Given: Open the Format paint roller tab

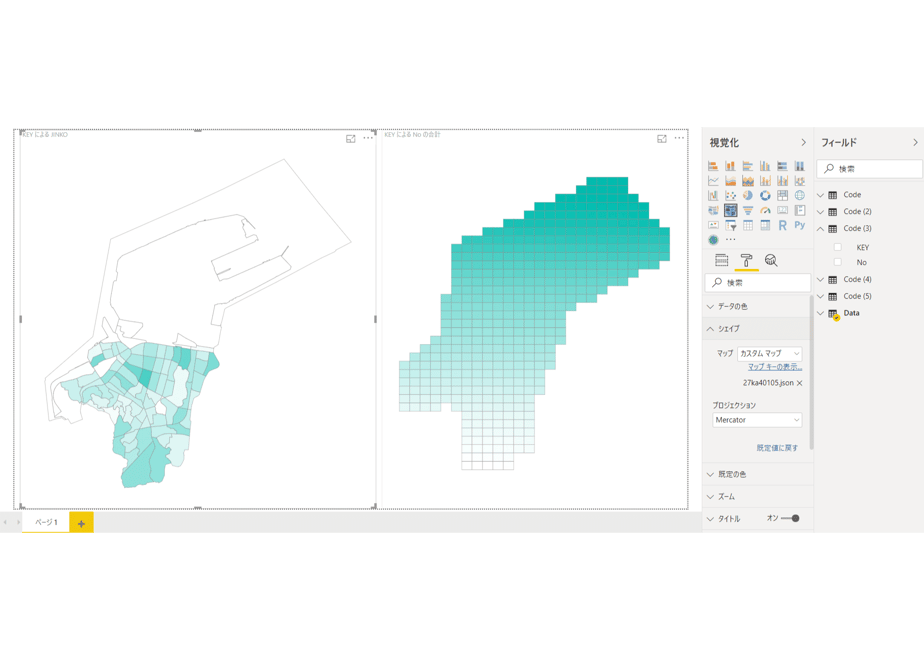Looking at the screenshot, I should (746, 260).
